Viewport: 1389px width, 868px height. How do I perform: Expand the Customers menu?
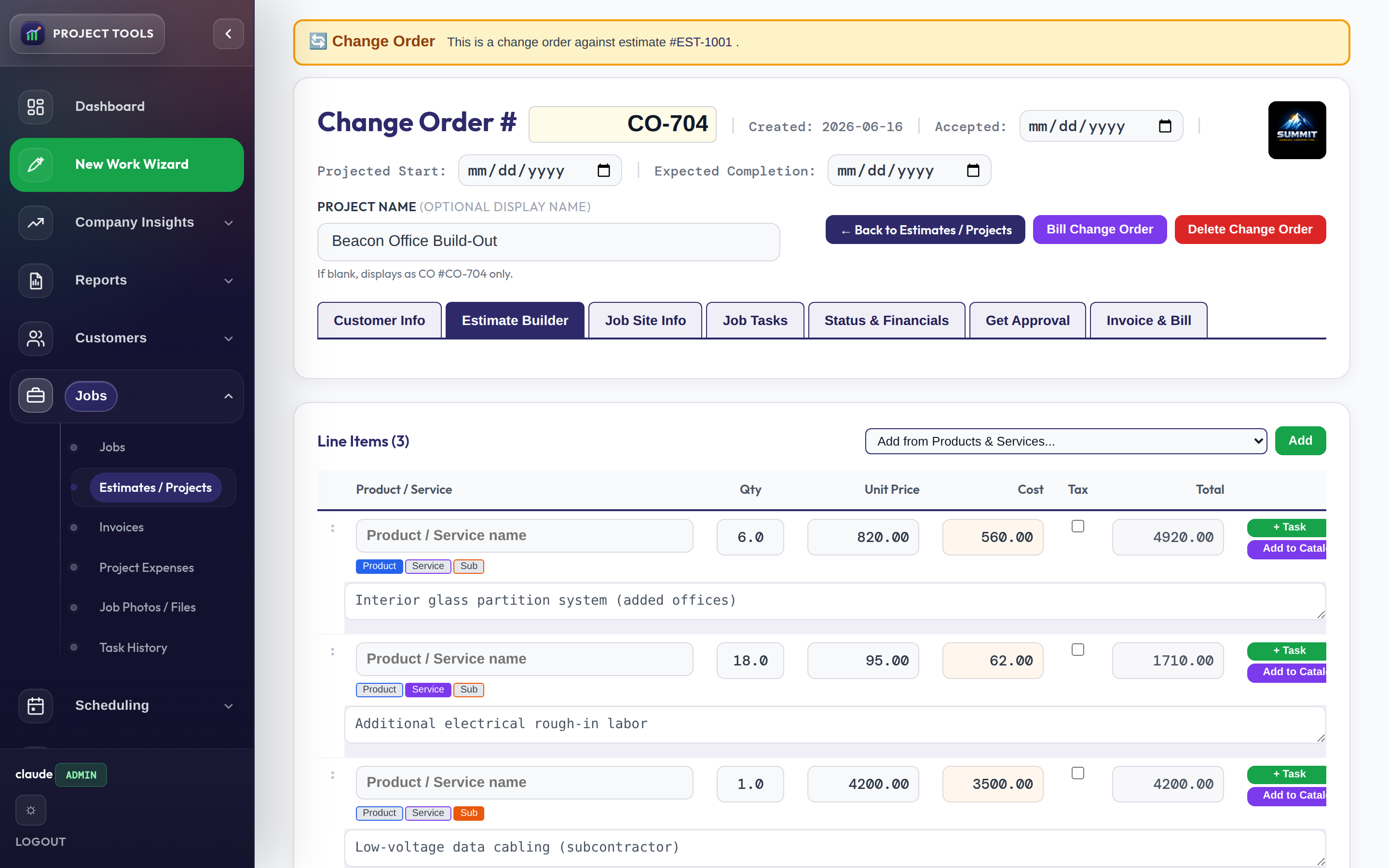point(229,338)
